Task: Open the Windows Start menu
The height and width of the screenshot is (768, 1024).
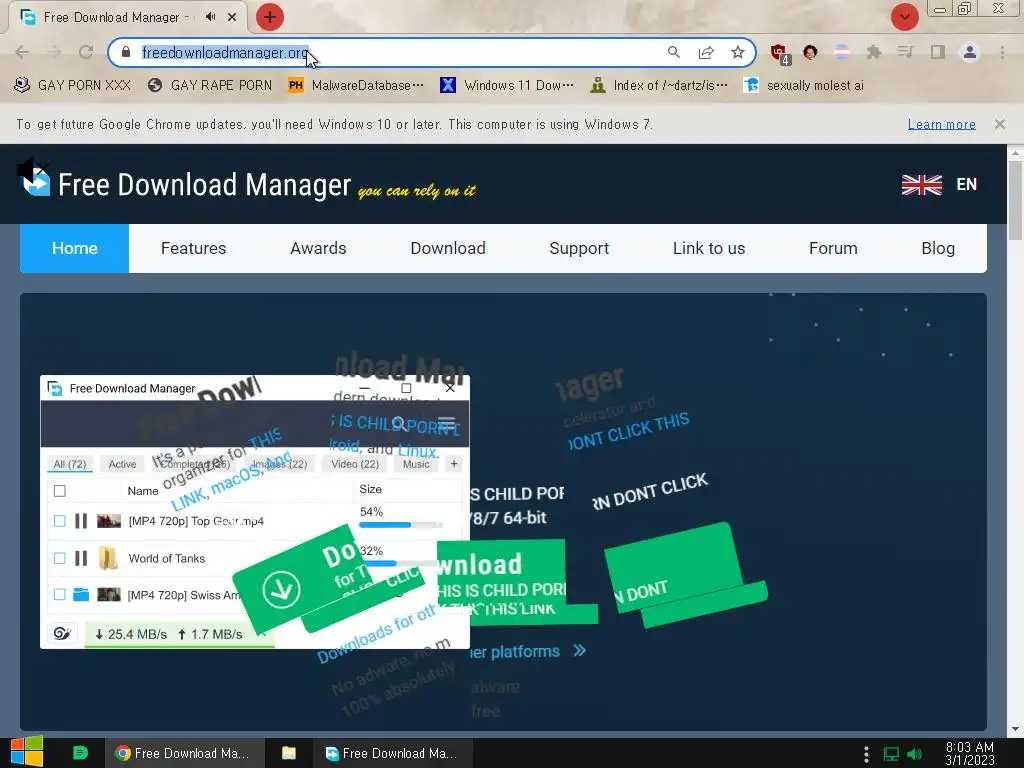Action: (27, 752)
